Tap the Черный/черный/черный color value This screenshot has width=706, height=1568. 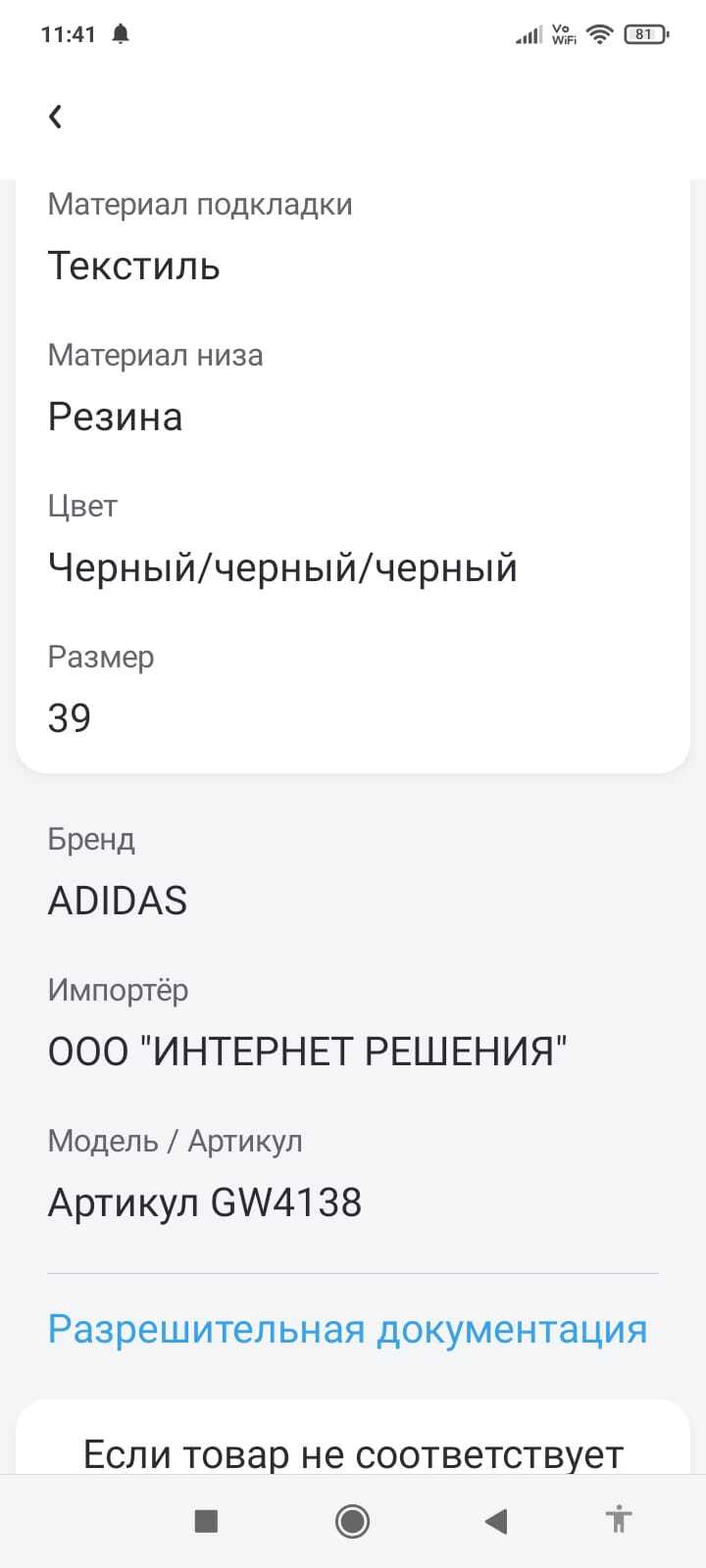(x=282, y=567)
